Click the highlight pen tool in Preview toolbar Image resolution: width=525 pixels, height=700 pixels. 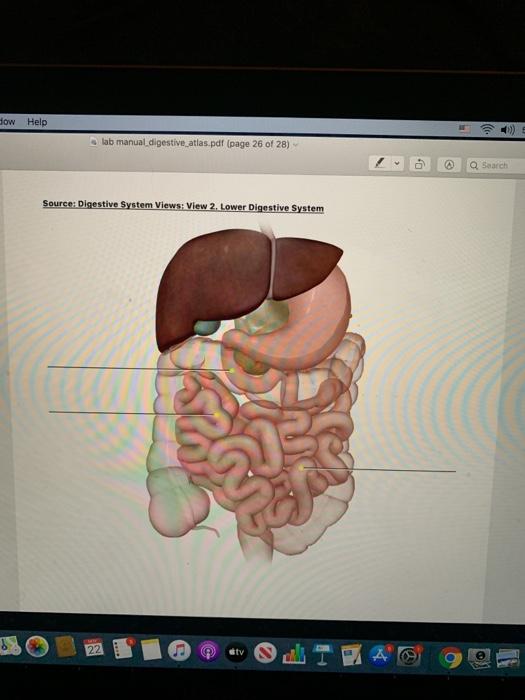pos(380,163)
